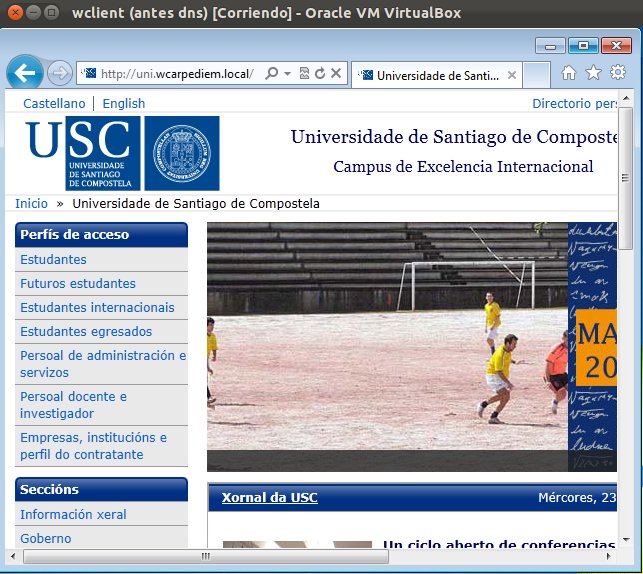Click the browser forward arrow button
The image size is (643, 574).
coord(59,73)
